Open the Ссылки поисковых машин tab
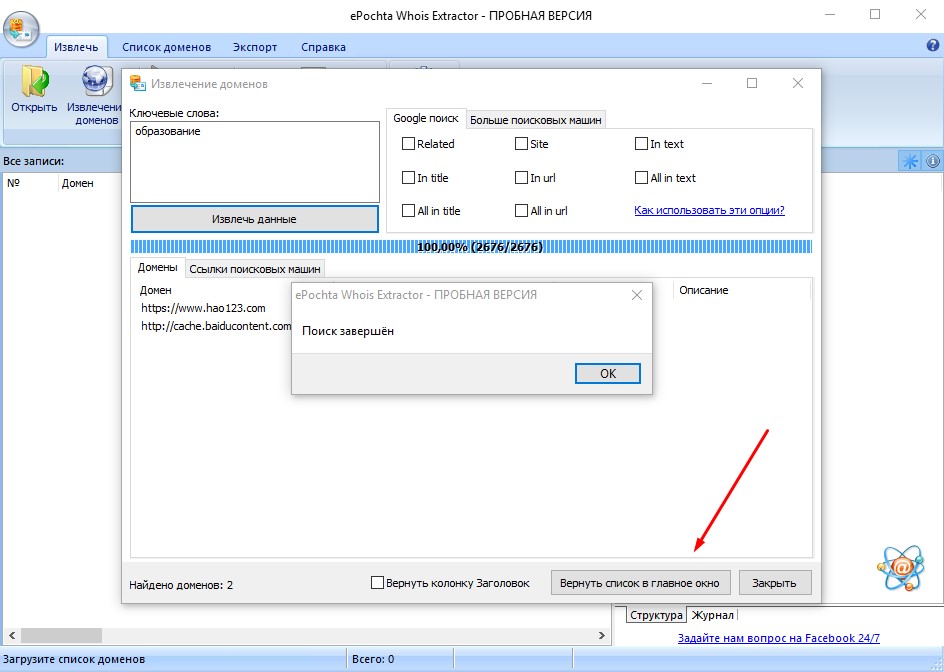 pyautogui.click(x=255, y=269)
